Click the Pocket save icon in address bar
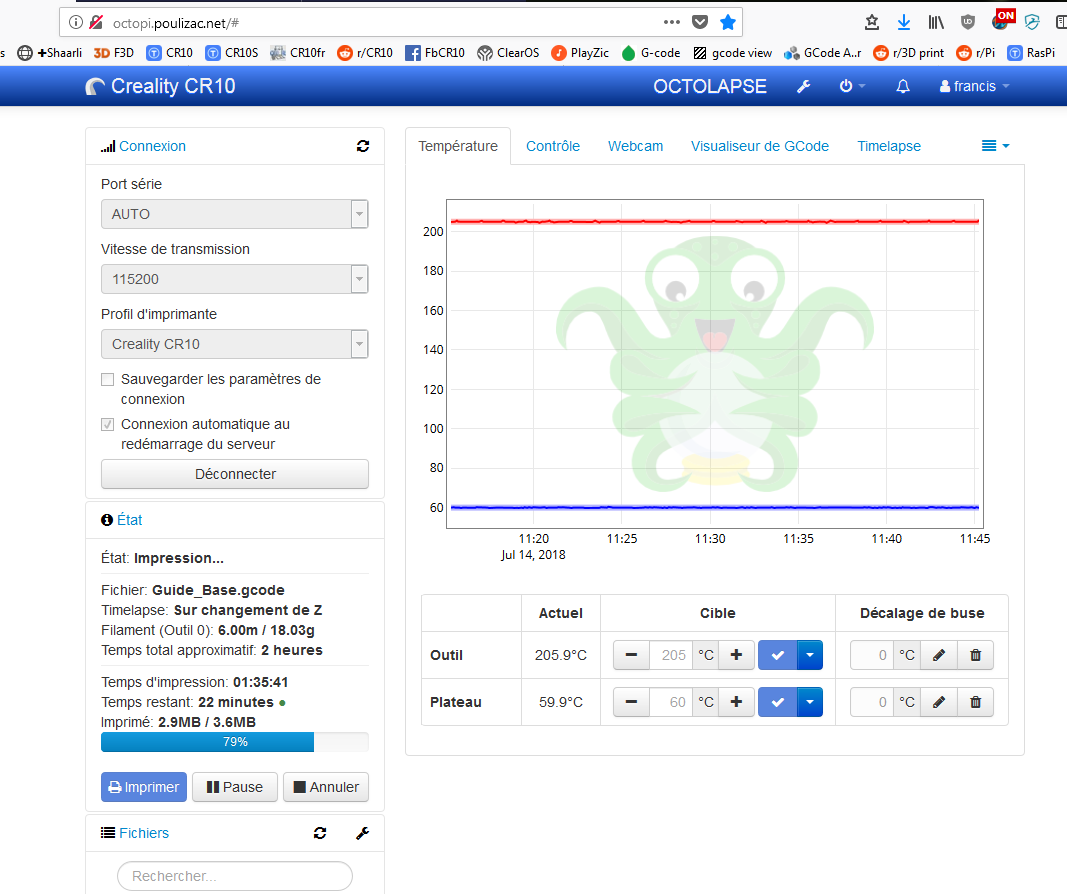Viewport: 1067px width, 894px height. pyautogui.click(x=700, y=22)
